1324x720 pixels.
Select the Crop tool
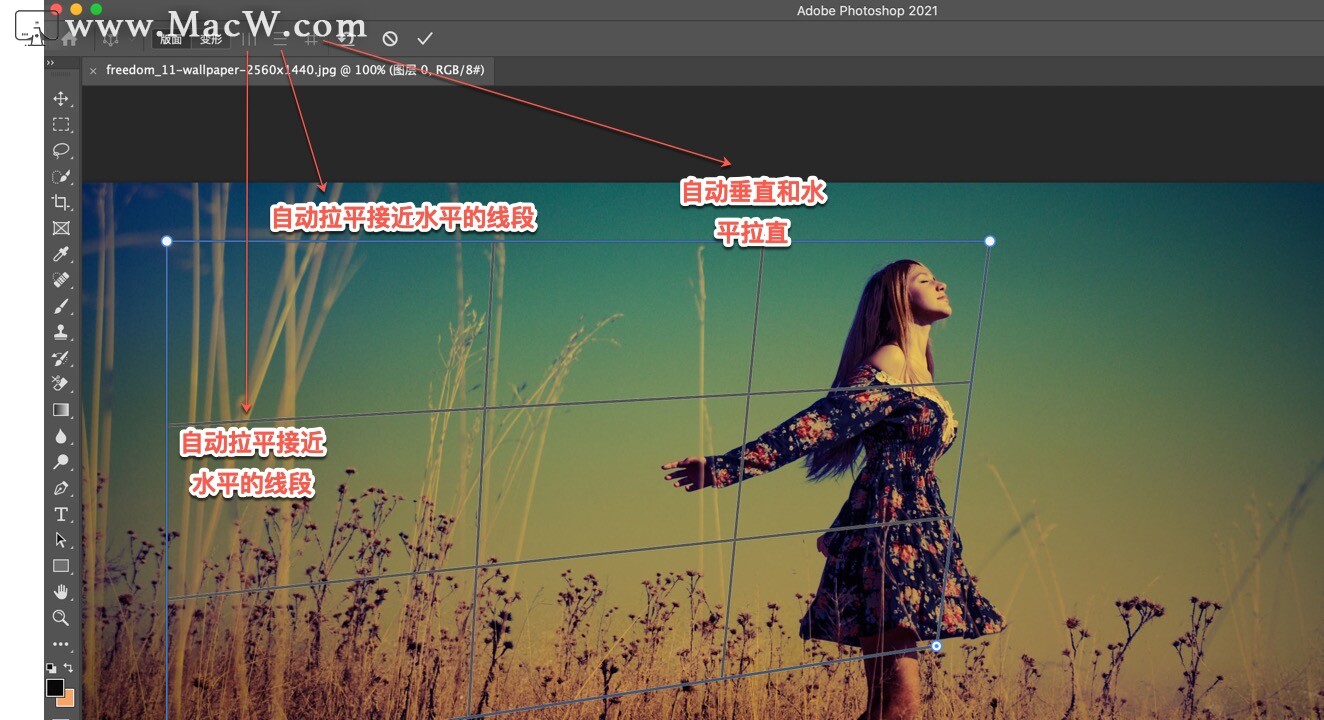pyautogui.click(x=62, y=202)
